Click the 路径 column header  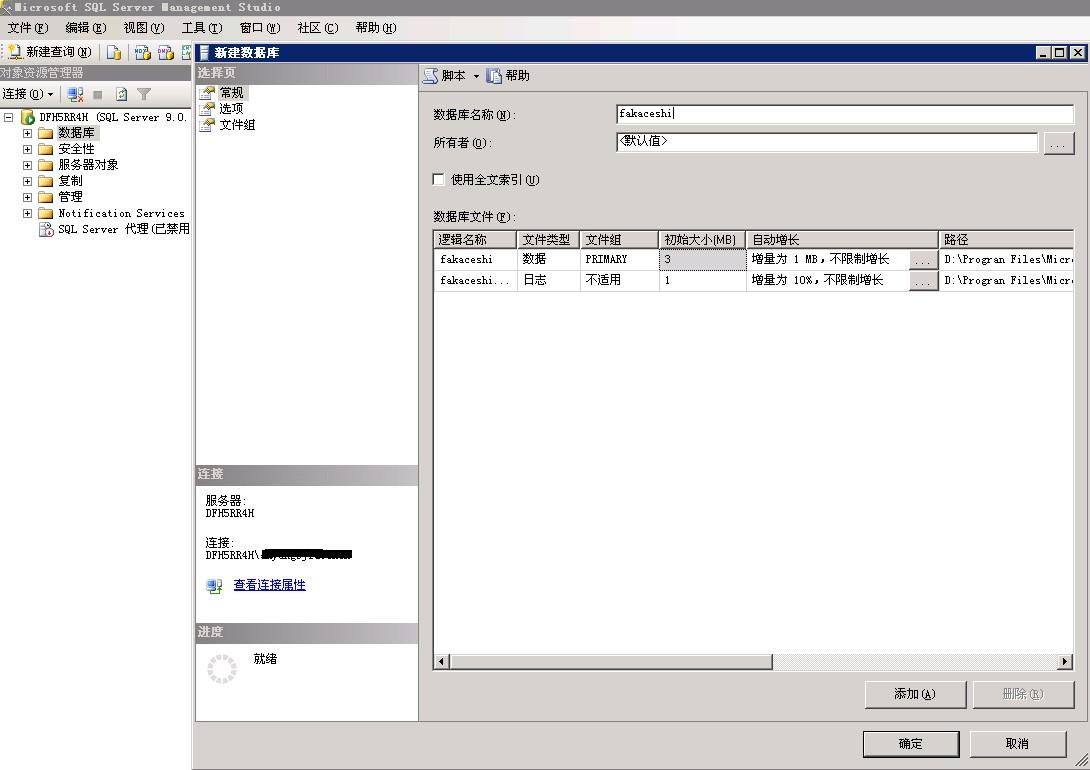tap(1006, 240)
